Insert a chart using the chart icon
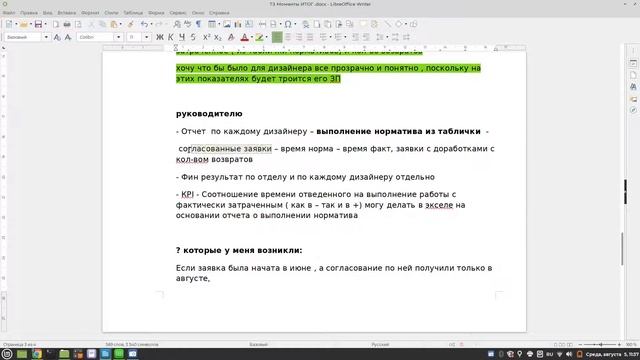Image resolution: width=640 pixels, height=360 pixels. (238, 24)
